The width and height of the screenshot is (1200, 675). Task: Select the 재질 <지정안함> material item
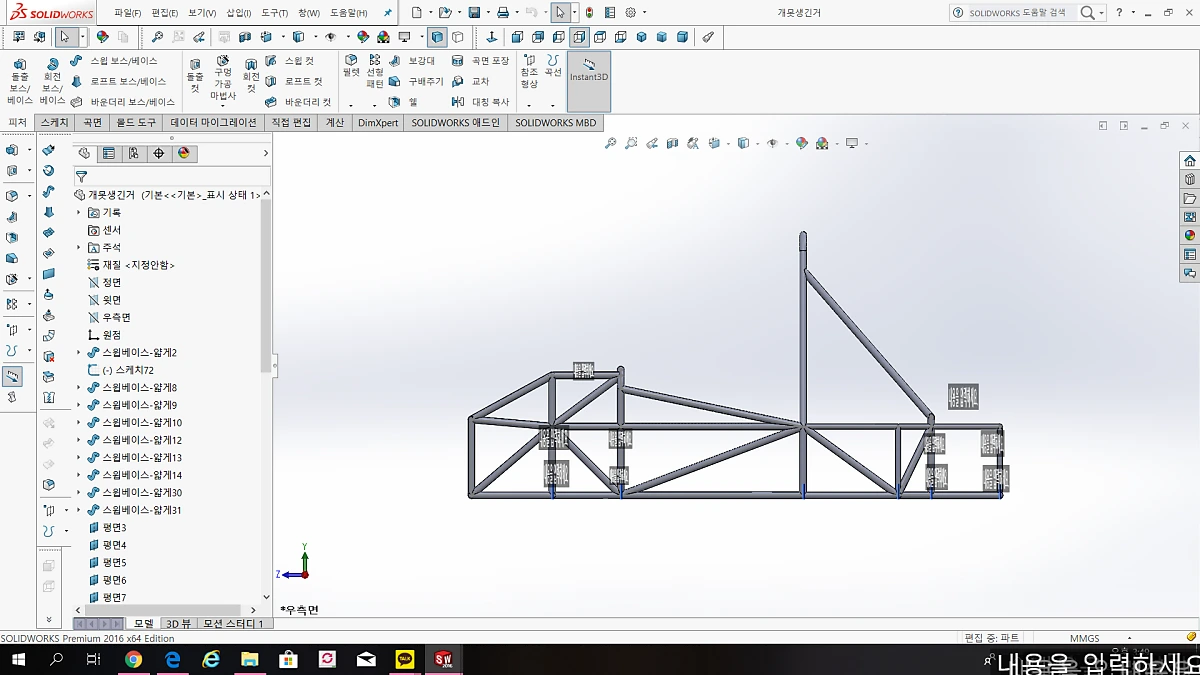(131, 265)
